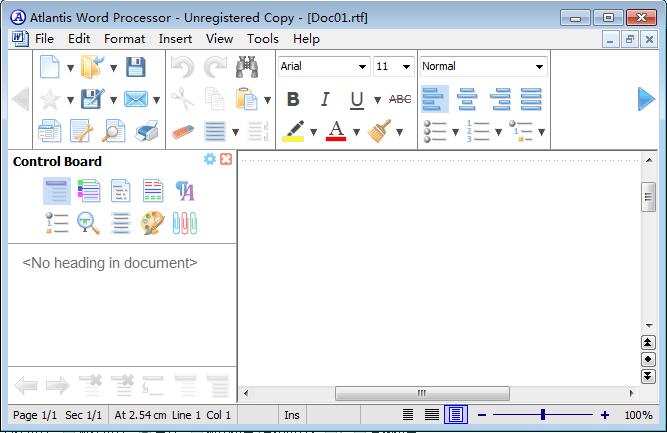667x433 pixels.
Task: Click the favorites star icon
Action: (49, 100)
